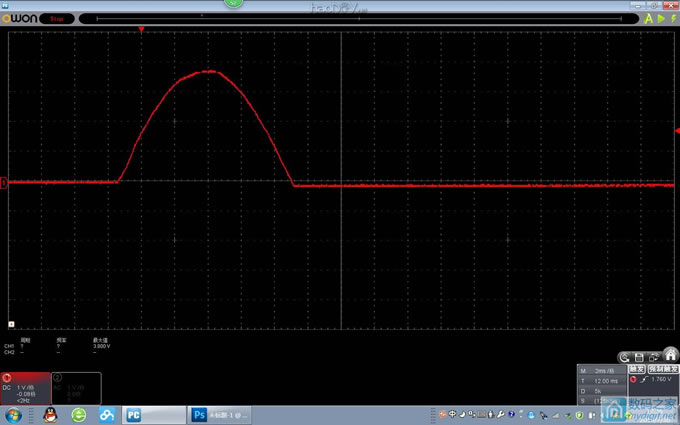Select the 触发 trigger tab
The width and height of the screenshot is (680, 425).
coord(637,368)
